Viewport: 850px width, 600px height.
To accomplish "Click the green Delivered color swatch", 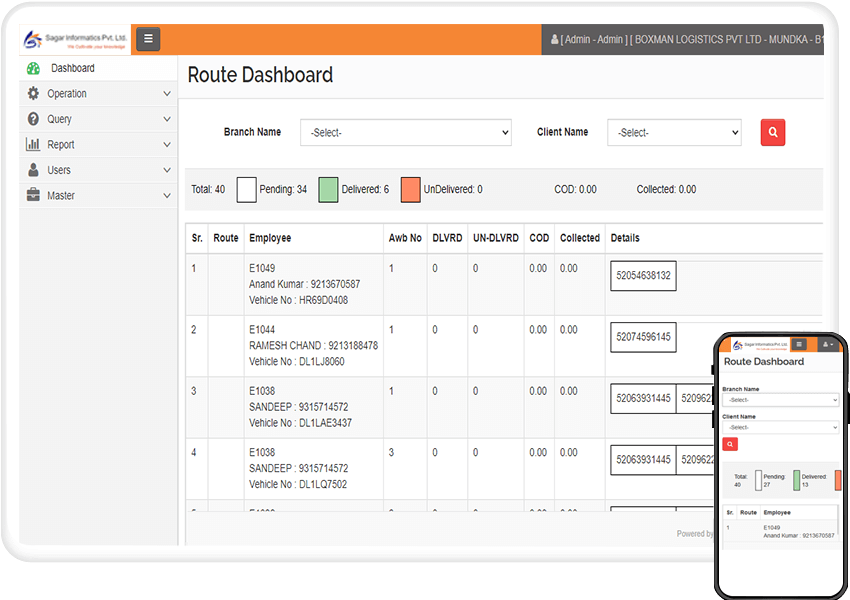I will pyautogui.click(x=328, y=190).
